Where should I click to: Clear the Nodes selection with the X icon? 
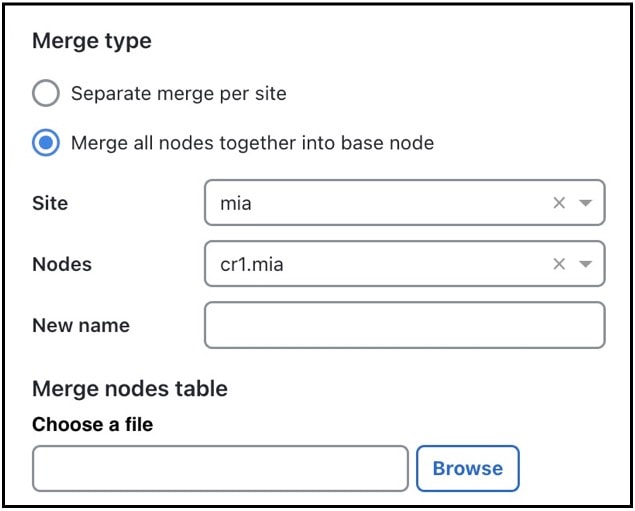(x=559, y=264)
